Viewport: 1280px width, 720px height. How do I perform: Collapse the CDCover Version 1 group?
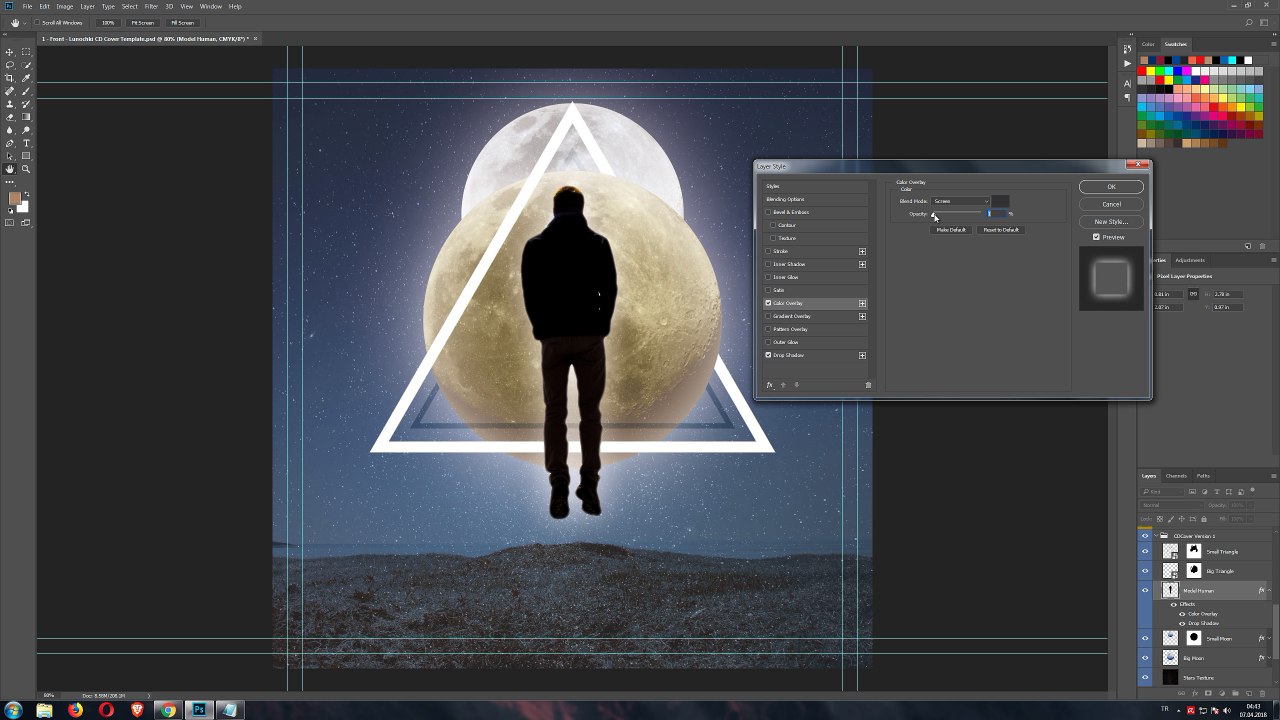(x=1156, y=536)
